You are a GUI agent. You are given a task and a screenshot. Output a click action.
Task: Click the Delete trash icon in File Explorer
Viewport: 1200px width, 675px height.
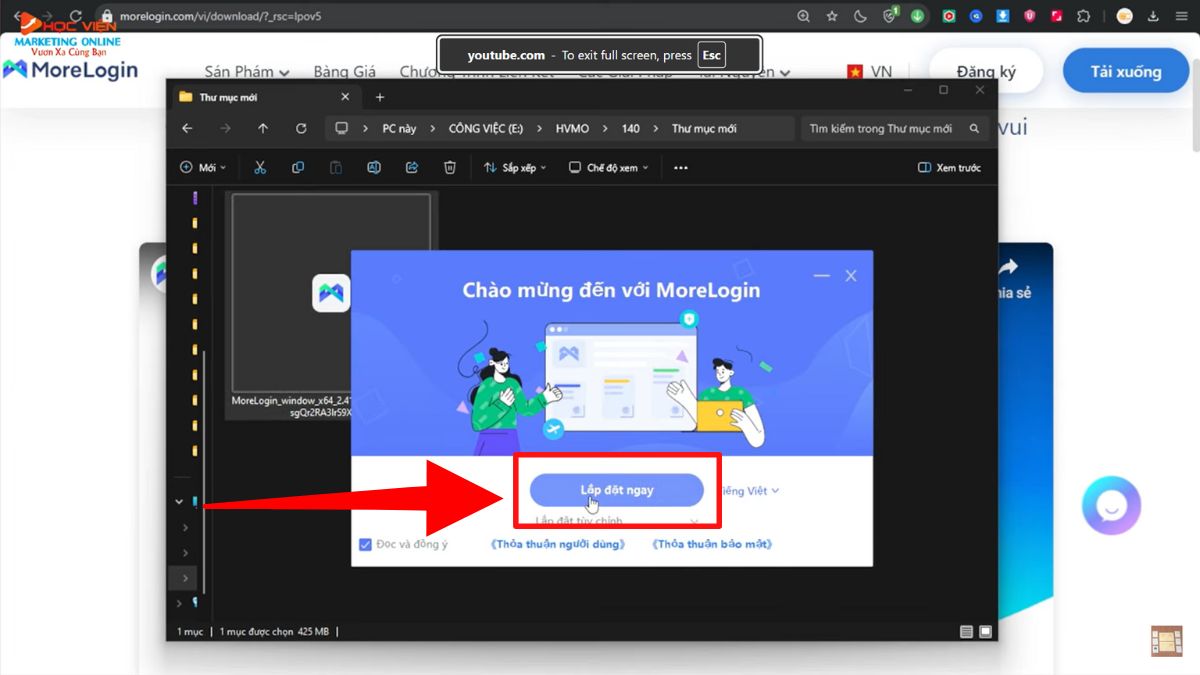coord(450,168)
